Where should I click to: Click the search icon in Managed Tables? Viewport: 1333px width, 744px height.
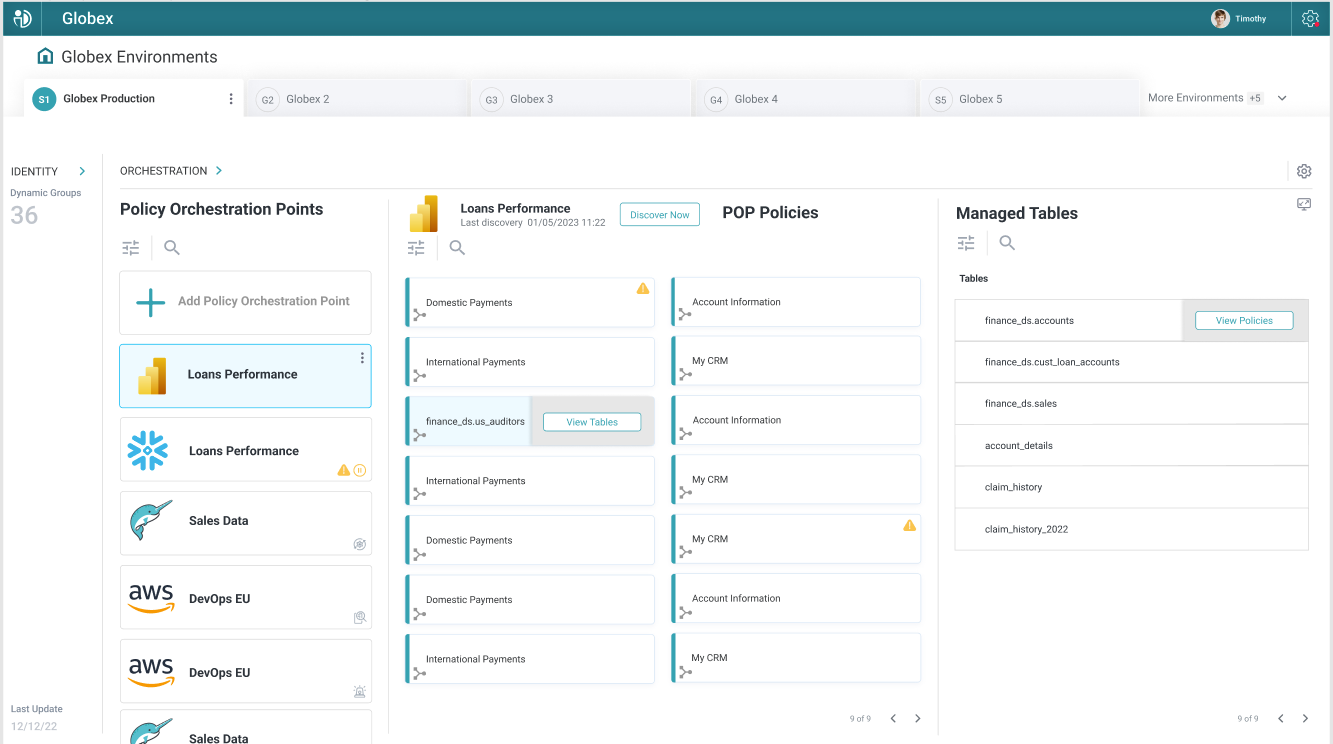[x=1007, y=243]
